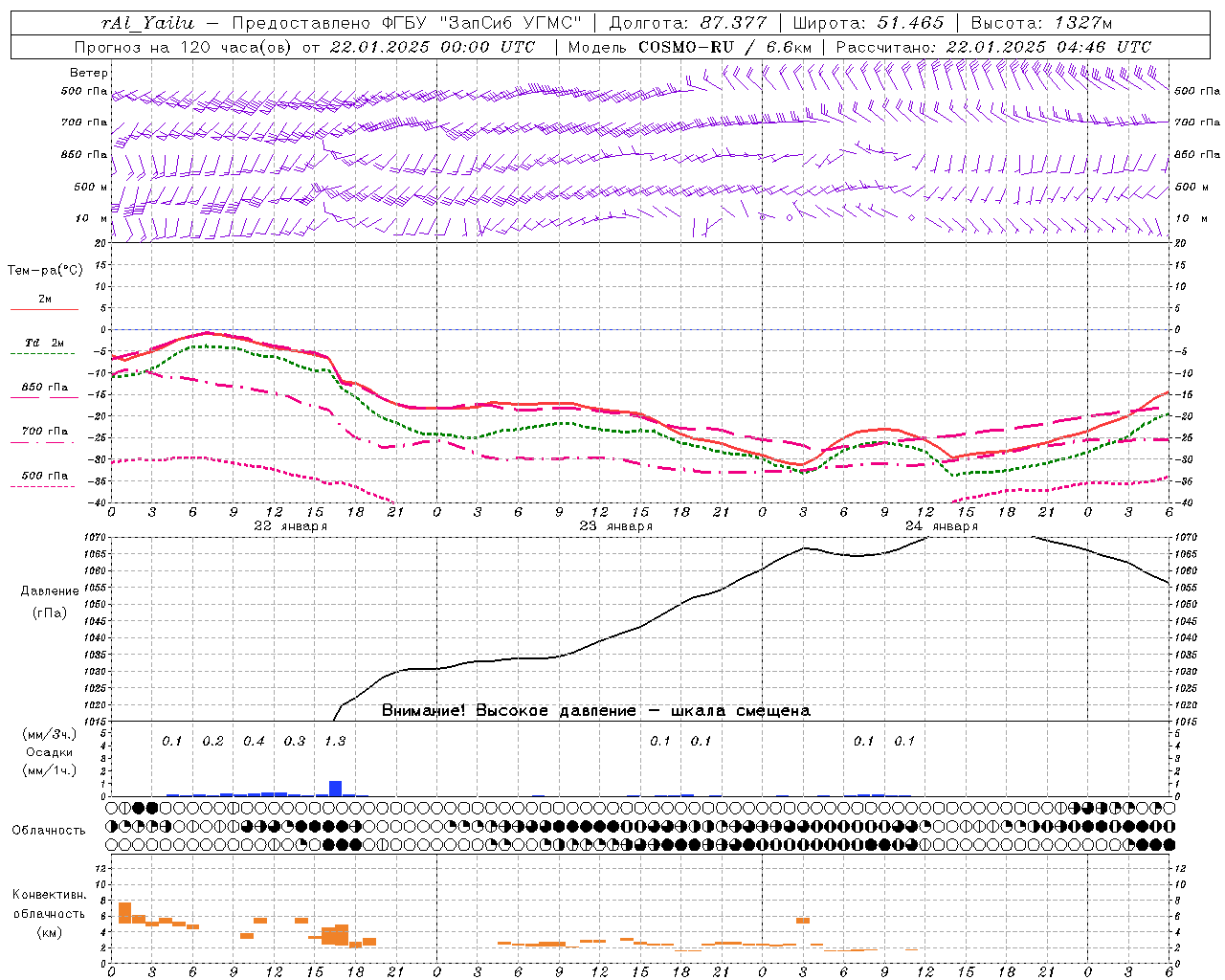Select the Высота: 1327м header field
1225x980 pixels.
click(x=1041, y=23)
